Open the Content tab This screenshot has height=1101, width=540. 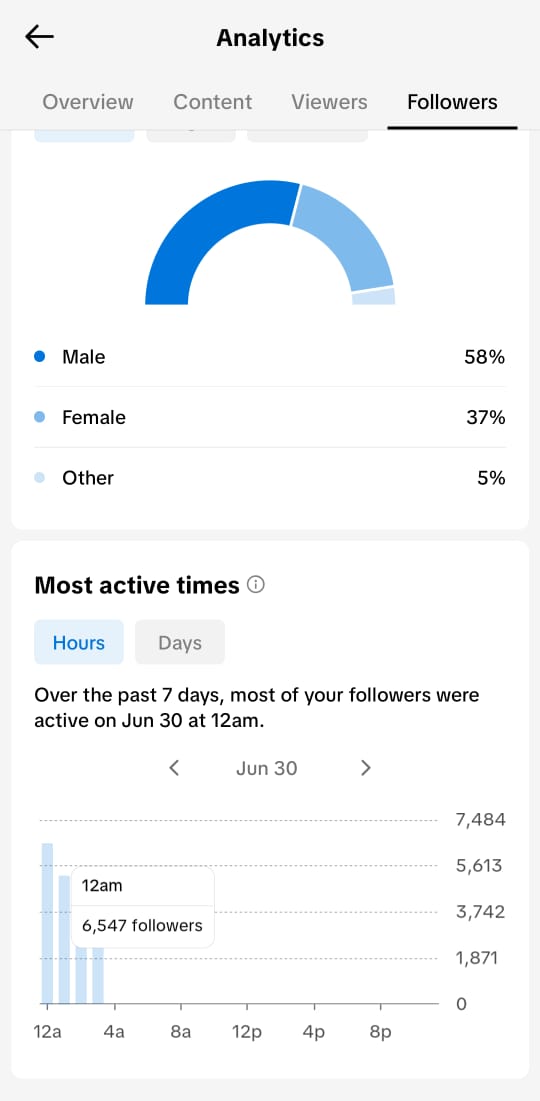tap(213, 102)
